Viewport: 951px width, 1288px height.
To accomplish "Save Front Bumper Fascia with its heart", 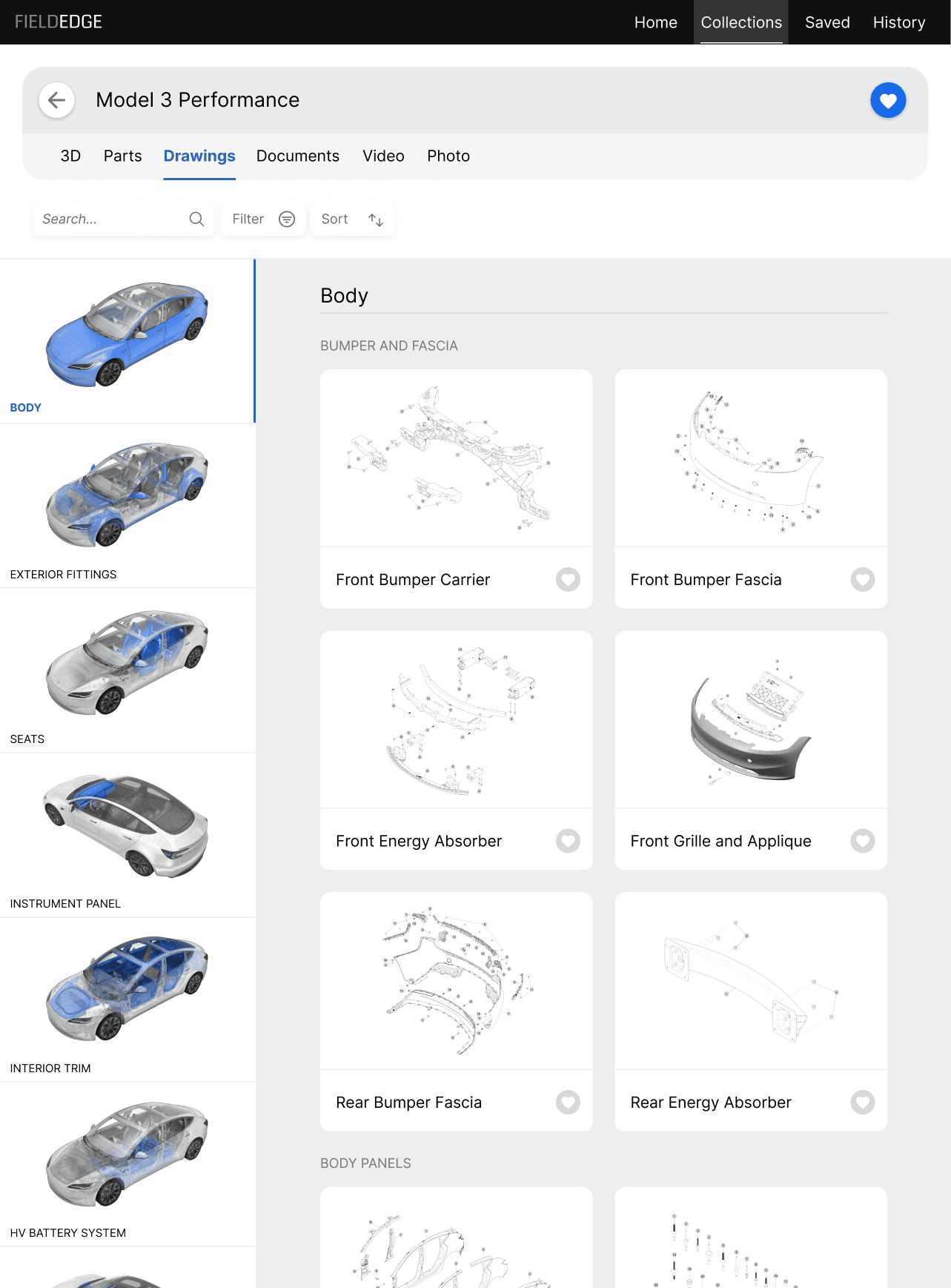I will [863, 579].
